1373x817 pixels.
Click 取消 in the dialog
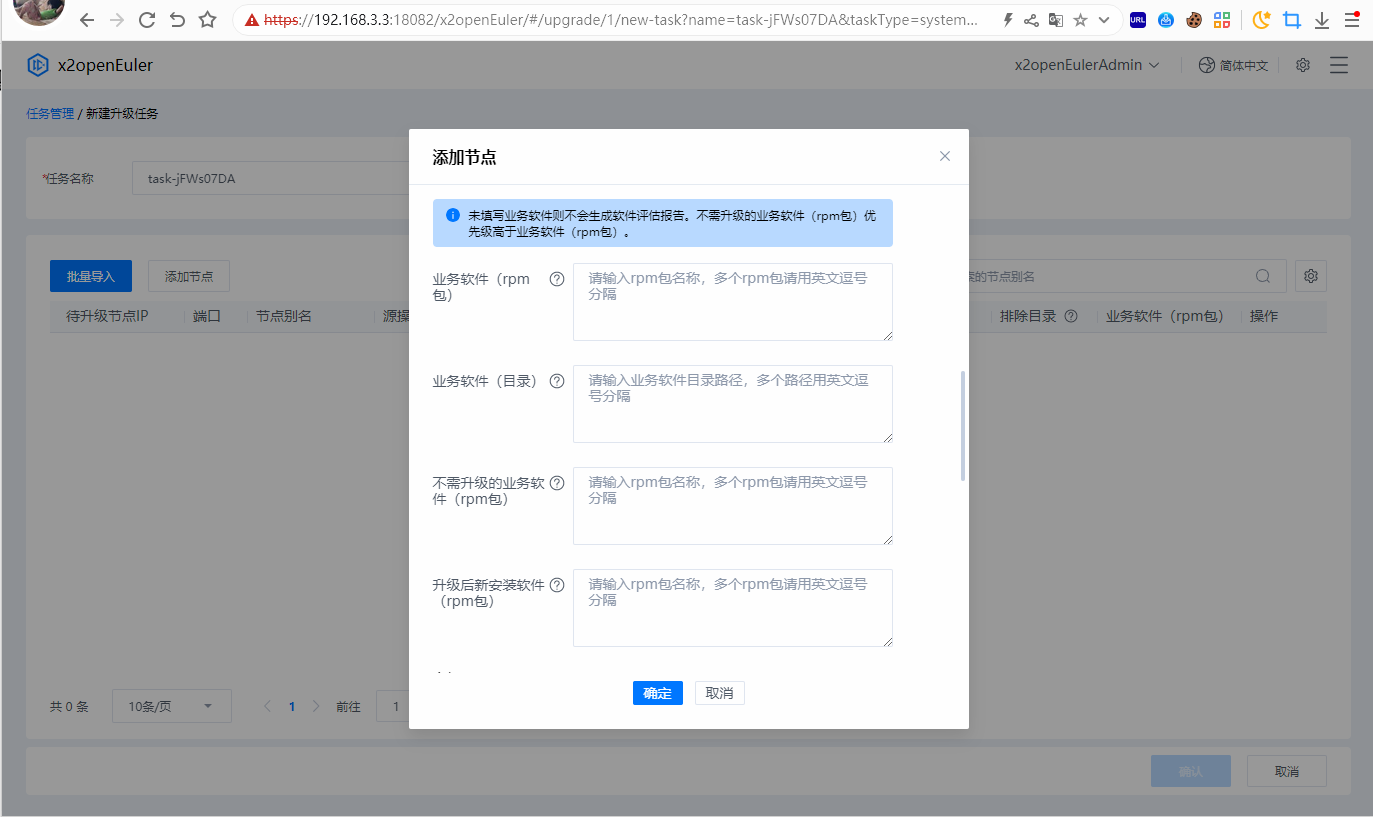pos(720,693)
